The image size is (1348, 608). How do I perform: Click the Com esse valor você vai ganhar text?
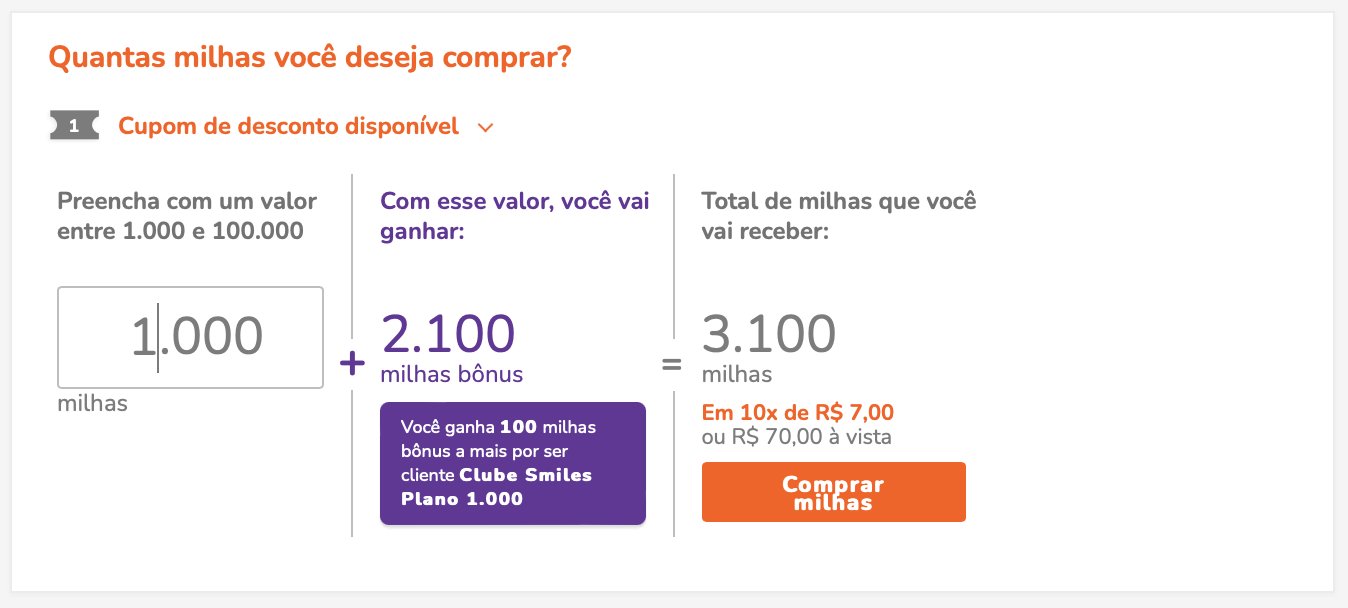pos(515,215)
